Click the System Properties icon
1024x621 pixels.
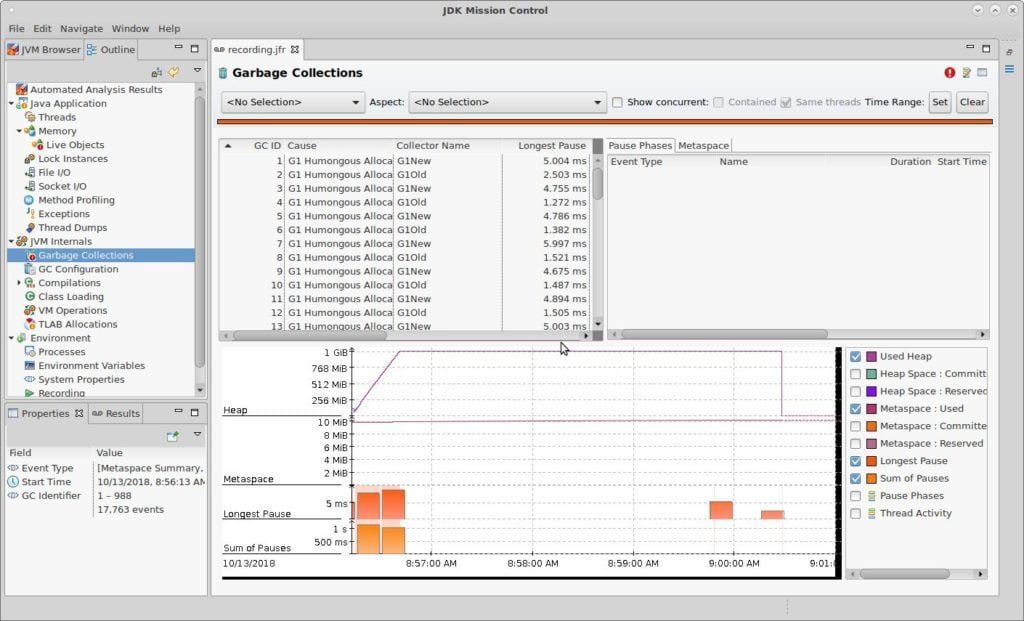(x=30, y=379)
